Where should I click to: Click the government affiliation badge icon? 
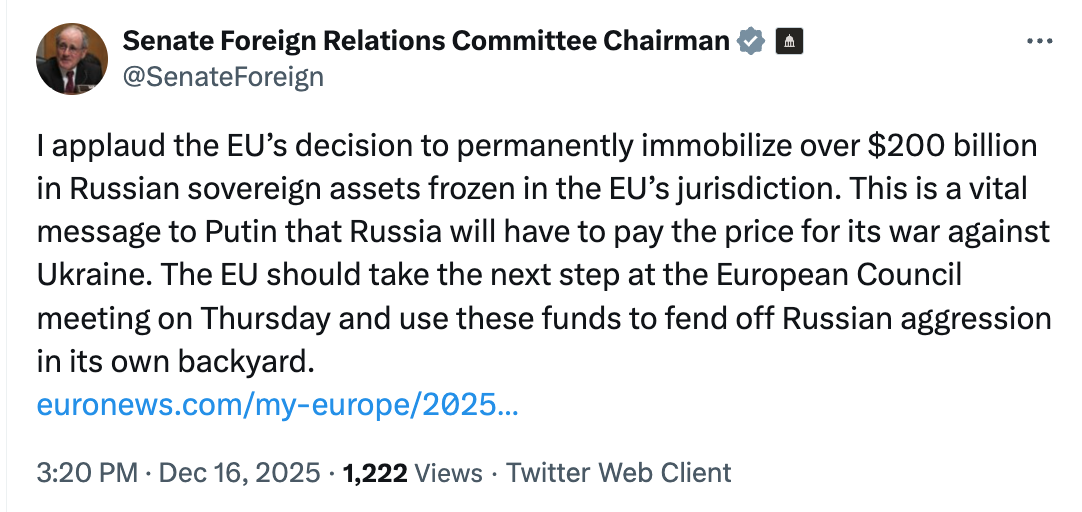tap(790, 42)
